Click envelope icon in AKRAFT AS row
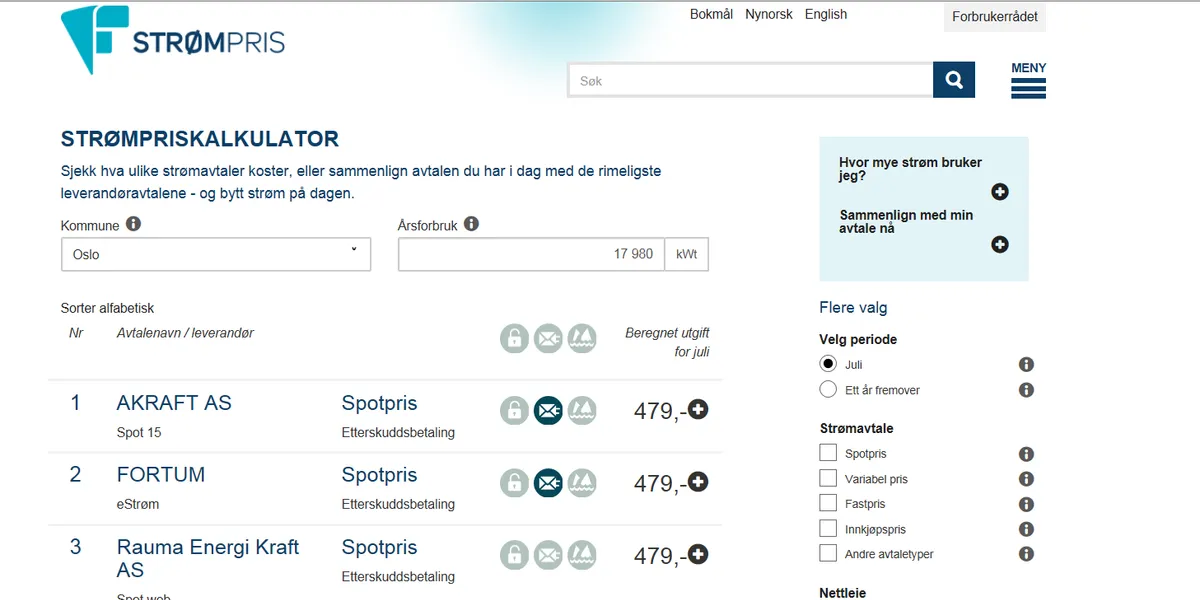Viewport: 1200px width, 600px height. tap(548, 410)
